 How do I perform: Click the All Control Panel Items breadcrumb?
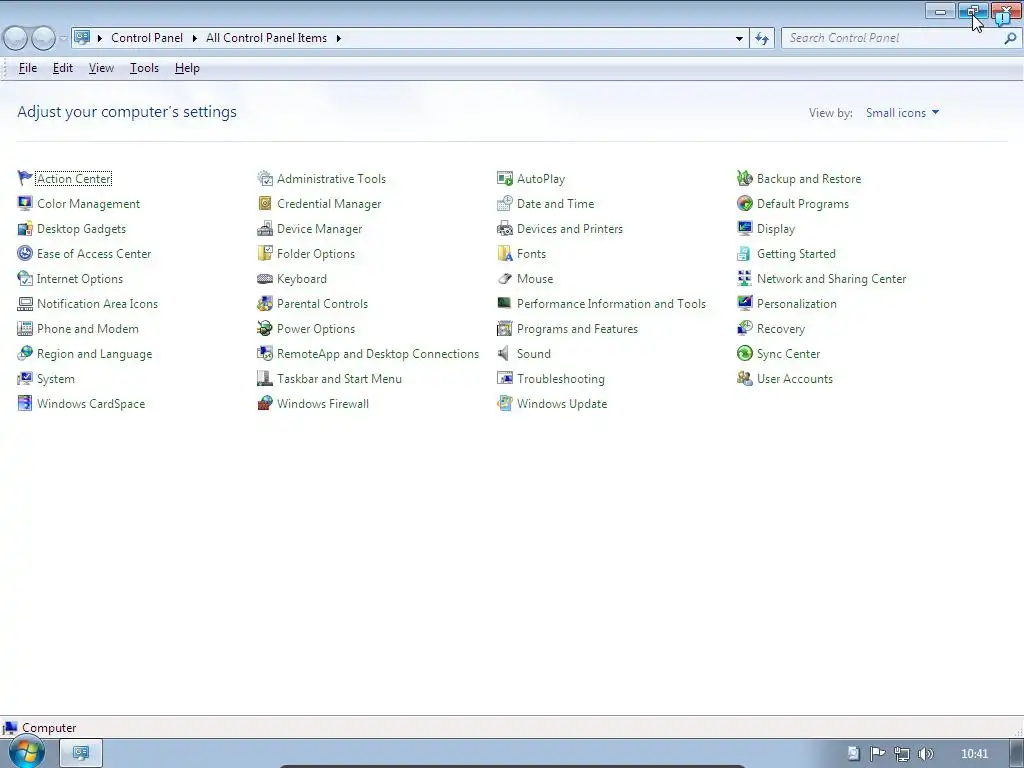click(x=266, y=38)
